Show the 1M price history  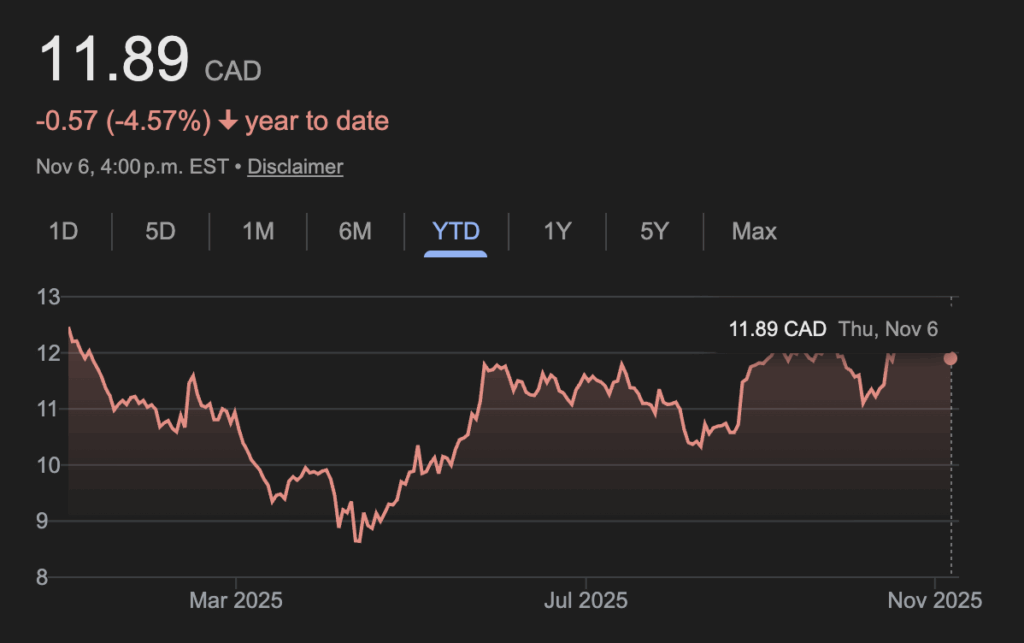pyautogui.click(x=258, y=232)
